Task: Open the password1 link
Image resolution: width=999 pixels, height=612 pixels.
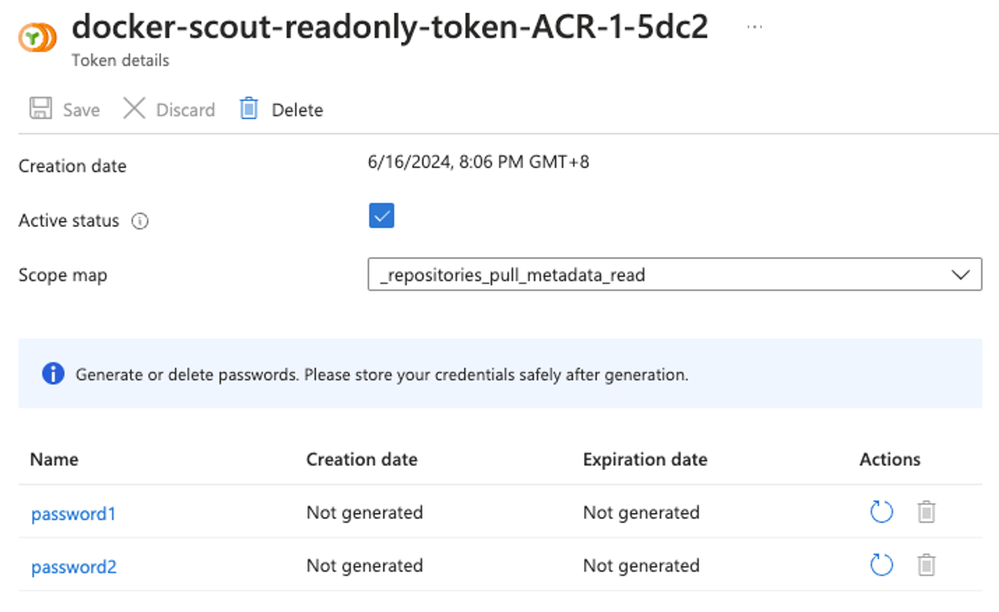Action: (x=74, y=514)
